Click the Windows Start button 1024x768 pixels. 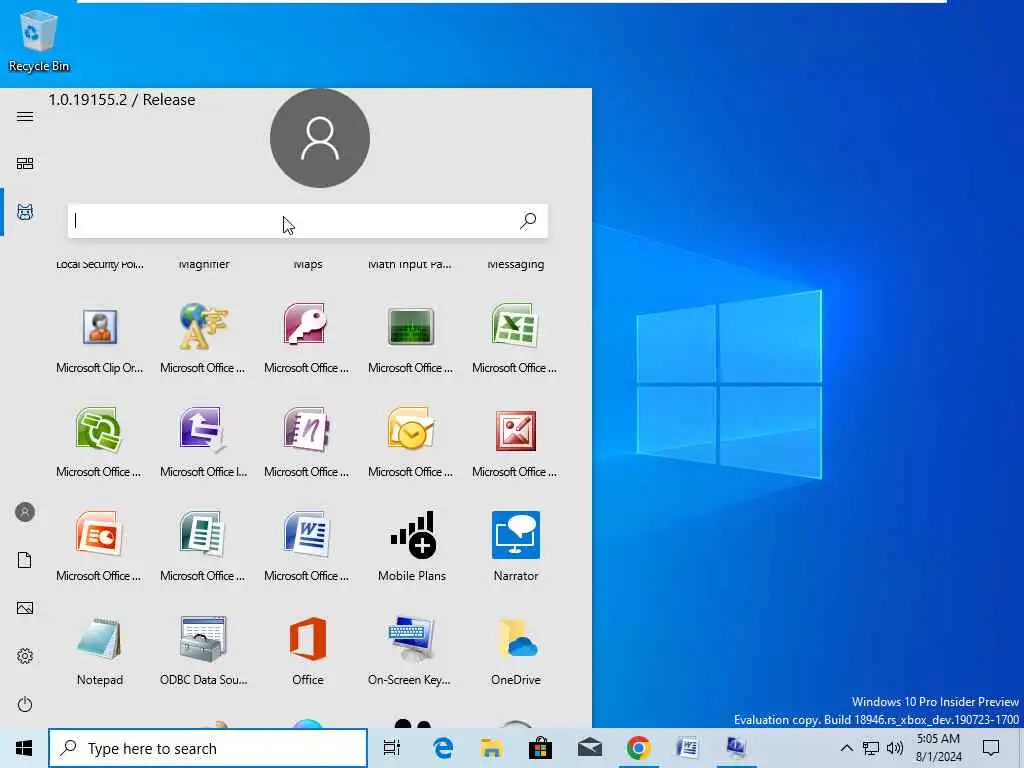pos(24,748)
